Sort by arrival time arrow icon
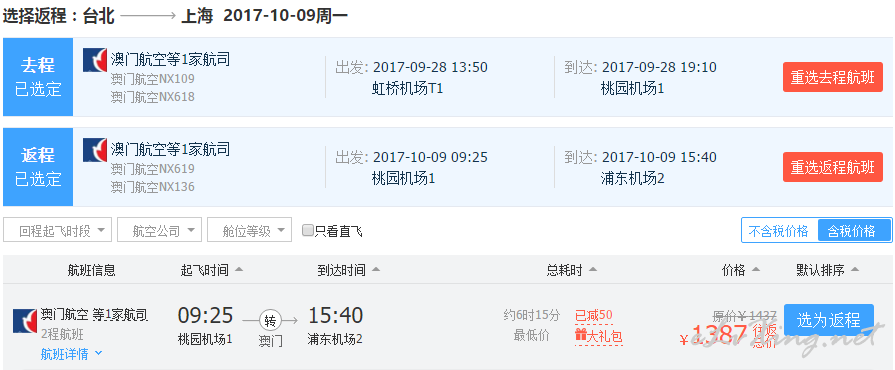Viewport: 895px width, 370px height. 376,270
